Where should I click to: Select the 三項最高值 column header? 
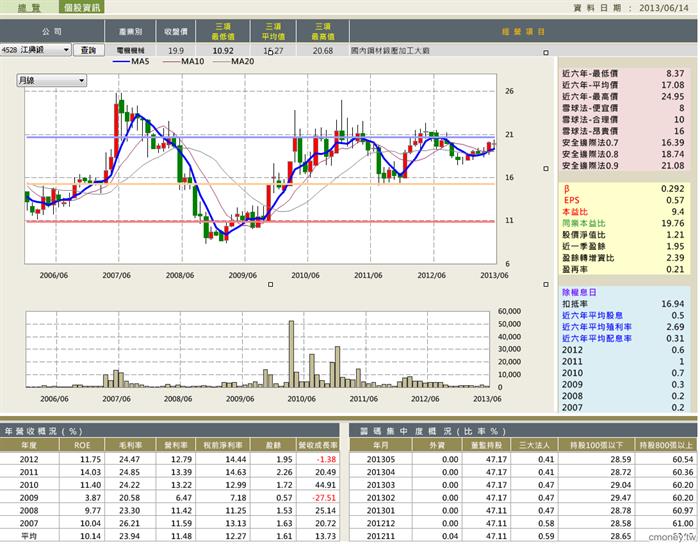point(323,31)
